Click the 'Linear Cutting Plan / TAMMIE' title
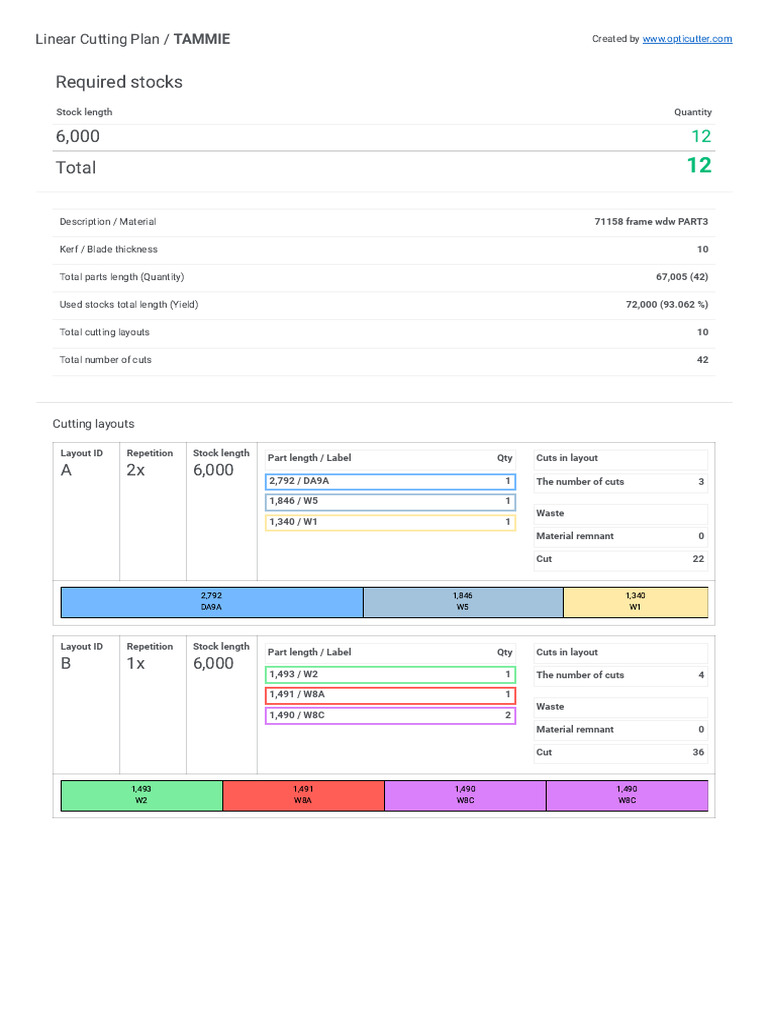 click(133, 39)
